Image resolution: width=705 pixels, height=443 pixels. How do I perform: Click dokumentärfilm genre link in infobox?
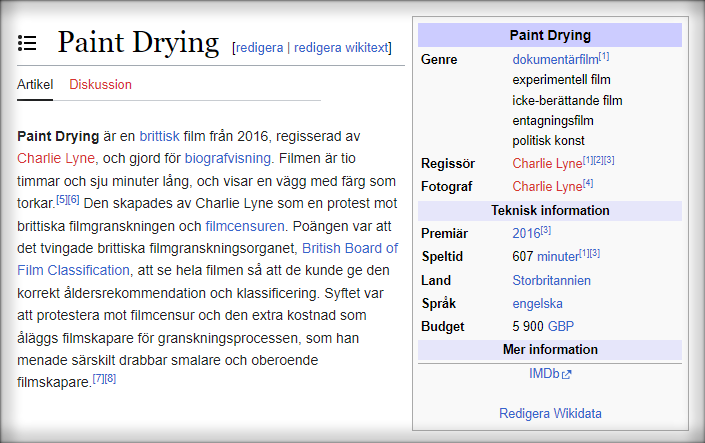555,59
